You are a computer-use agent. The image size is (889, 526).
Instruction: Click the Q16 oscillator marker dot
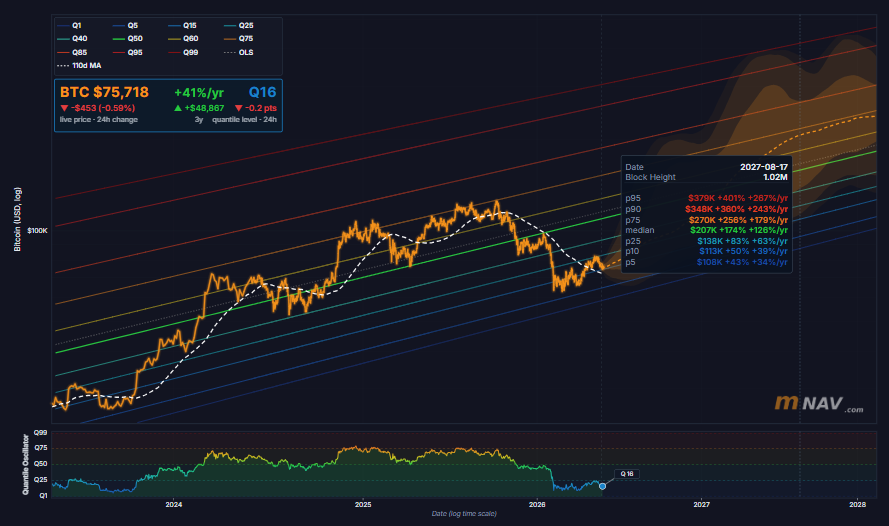(x=603, y=486)
